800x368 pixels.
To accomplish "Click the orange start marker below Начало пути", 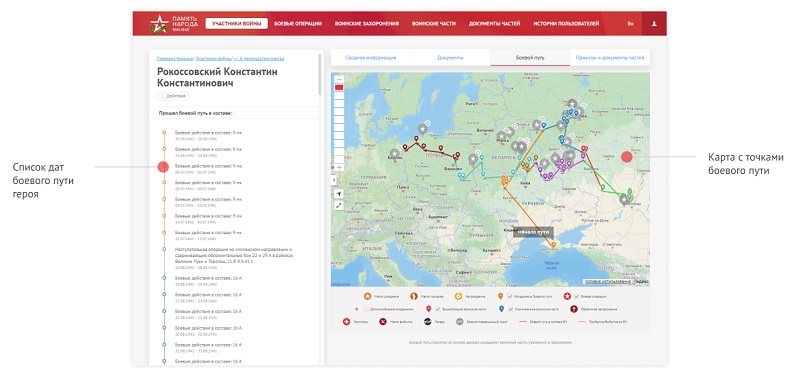I will [554, 245].
